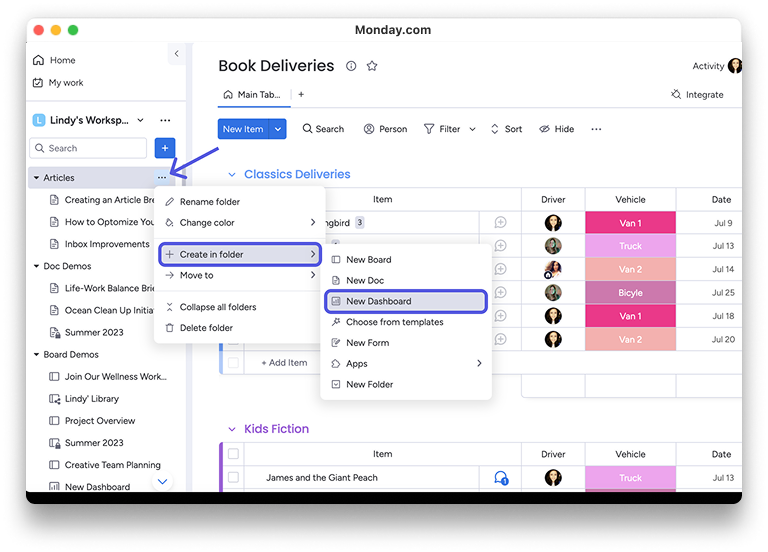Open the Move to submenu
This screenshot has height=552, width=768.
(240, 275)
